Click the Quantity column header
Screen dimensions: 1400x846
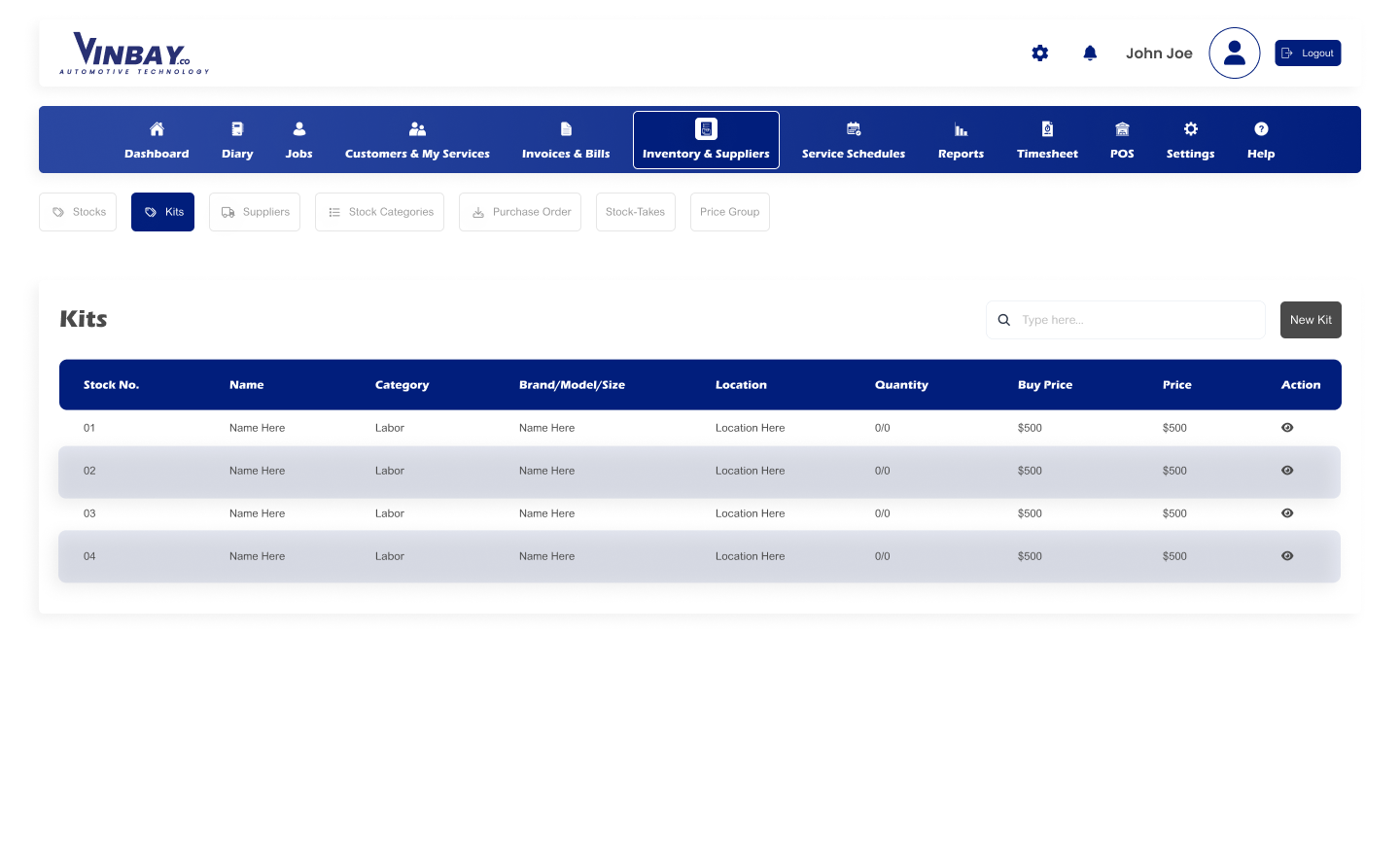pos(901,385)
